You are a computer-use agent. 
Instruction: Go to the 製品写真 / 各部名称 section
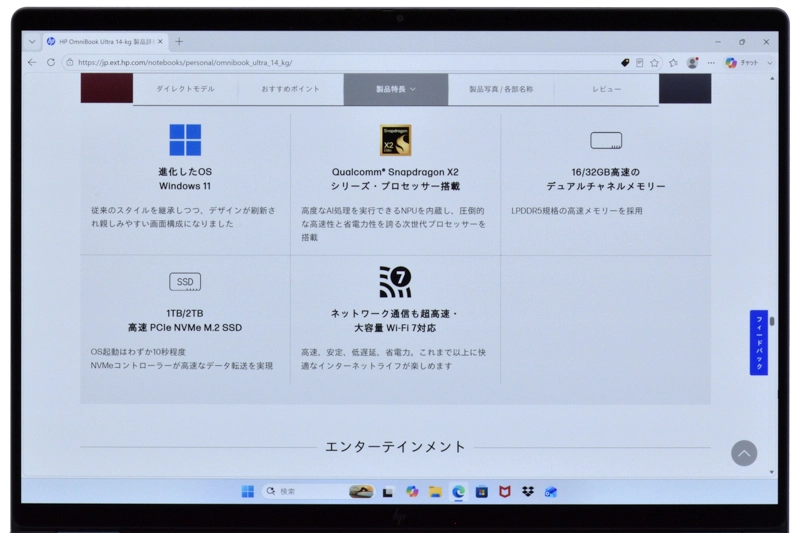[501, 89]
